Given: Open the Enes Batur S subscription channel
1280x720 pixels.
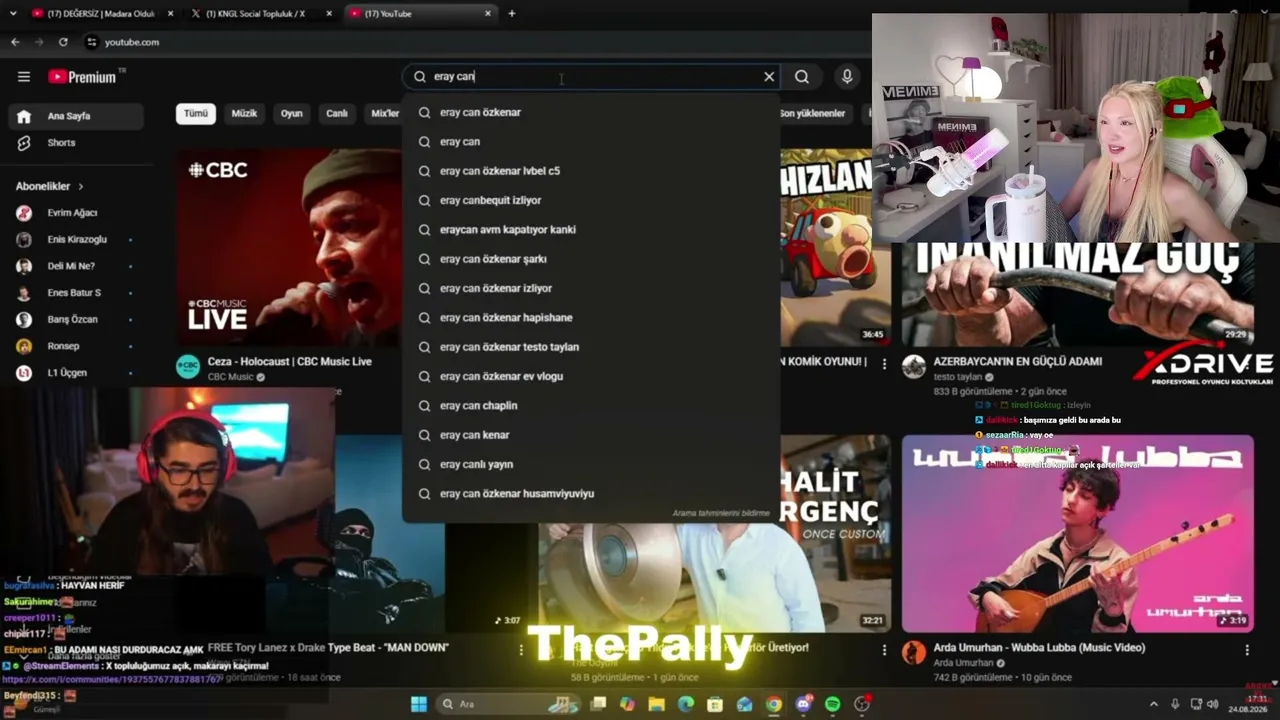Looking at the screenshot, I should (77, 293).
